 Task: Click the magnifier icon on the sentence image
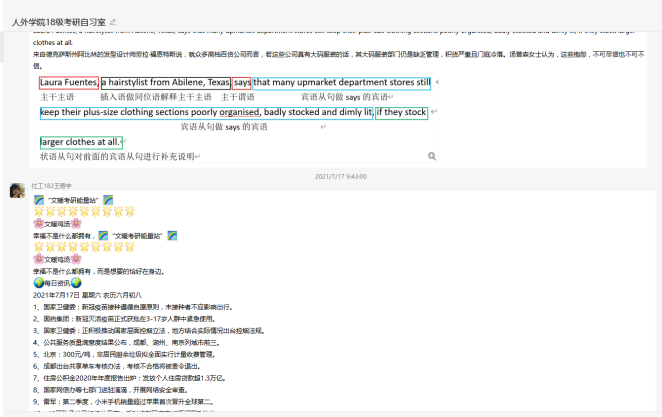coord(431,156)
